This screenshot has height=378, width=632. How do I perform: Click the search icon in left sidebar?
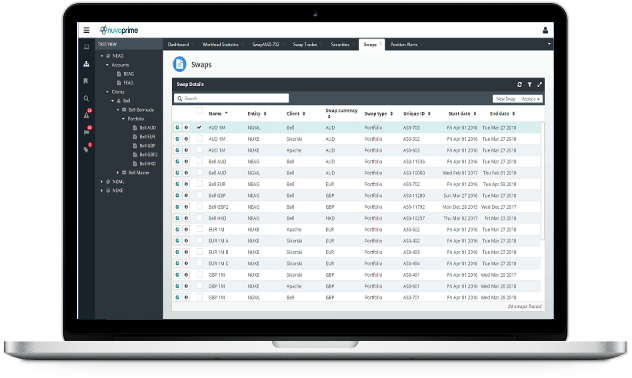pos(86,98)
